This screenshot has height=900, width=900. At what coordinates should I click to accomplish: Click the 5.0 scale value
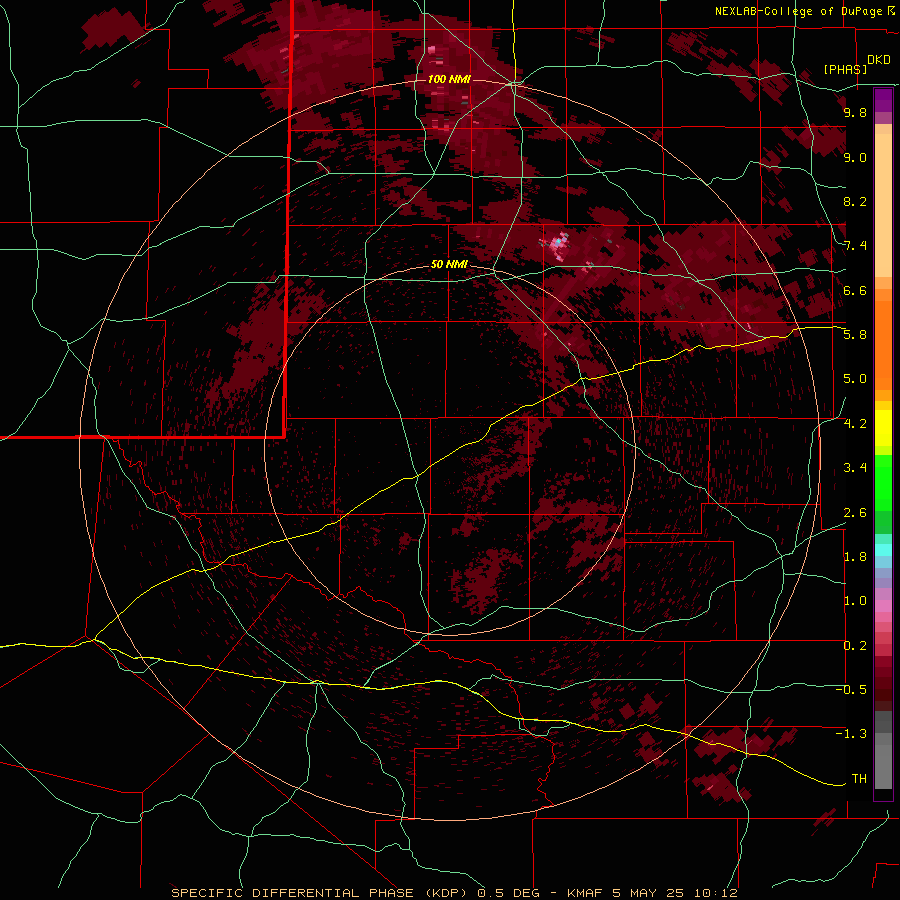[855, 379]
